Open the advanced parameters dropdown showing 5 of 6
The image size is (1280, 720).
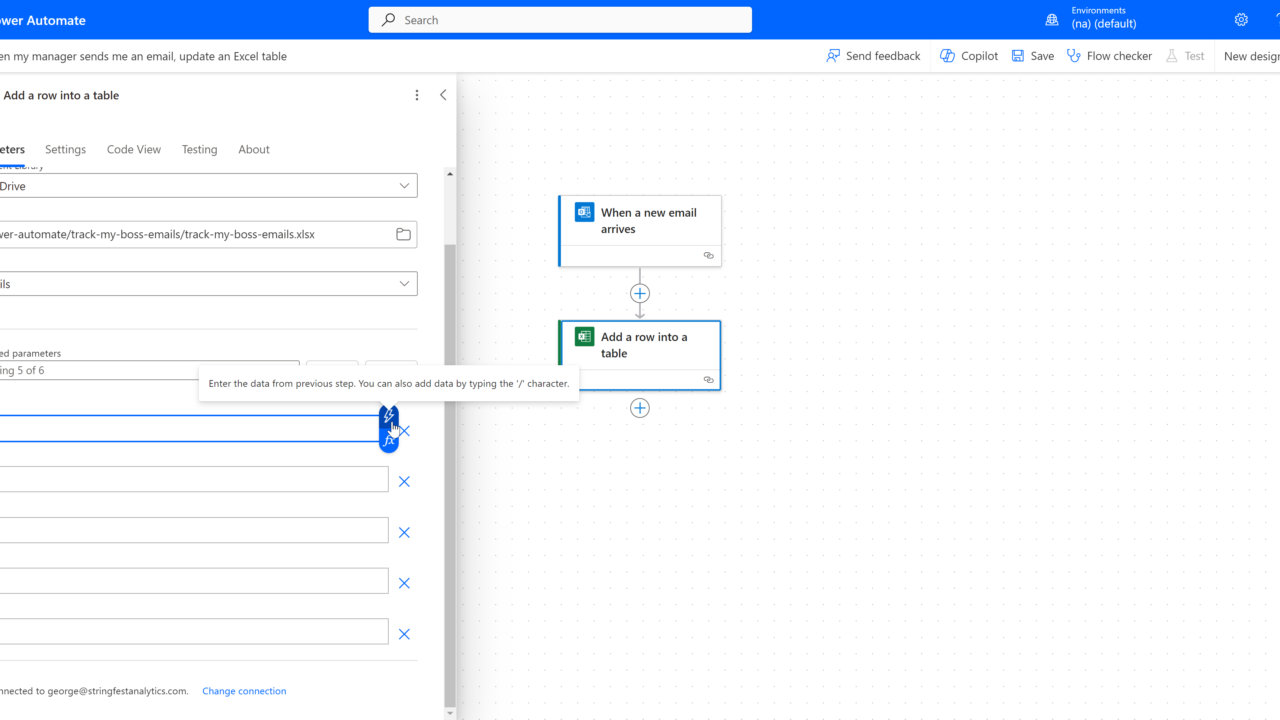150,371
